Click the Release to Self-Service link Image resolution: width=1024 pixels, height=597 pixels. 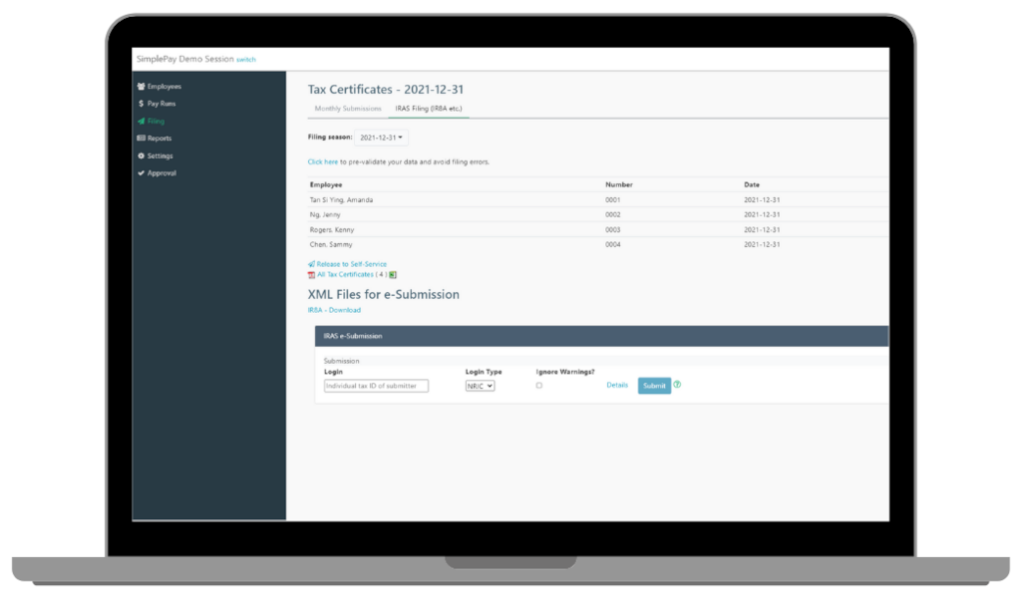click(351, 264)
